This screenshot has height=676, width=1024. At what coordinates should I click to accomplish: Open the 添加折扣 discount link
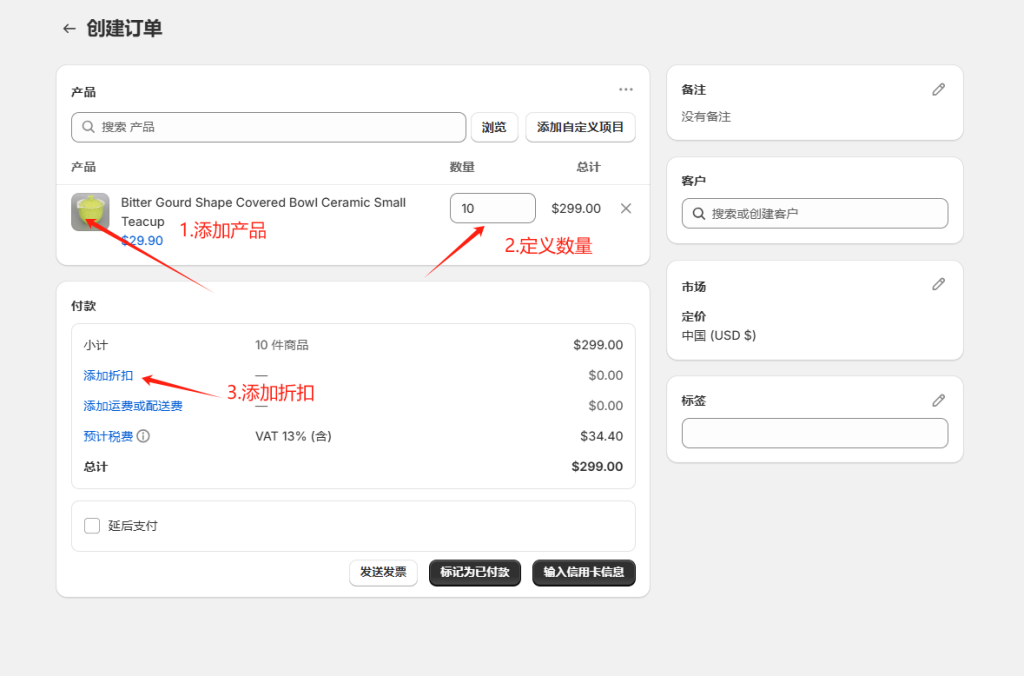click(107, 375)
